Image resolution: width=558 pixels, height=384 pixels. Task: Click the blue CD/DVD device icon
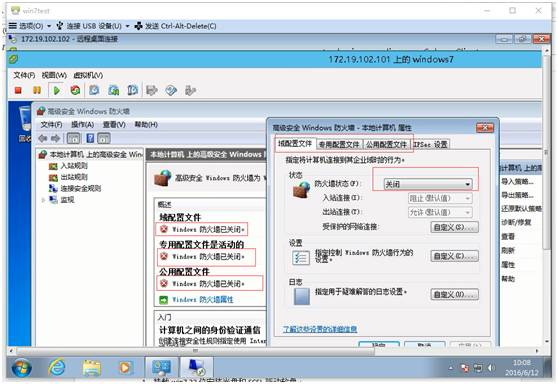tap(171, 90)
